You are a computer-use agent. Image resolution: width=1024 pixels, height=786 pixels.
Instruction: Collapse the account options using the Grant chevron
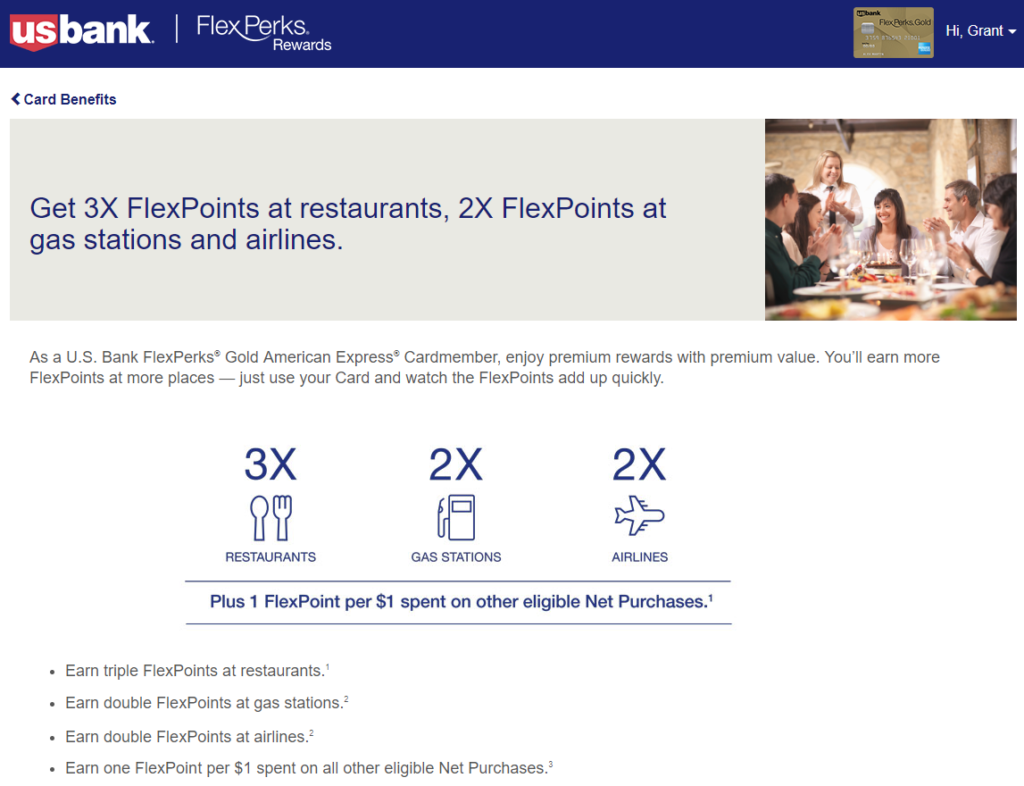click(1011, 31)
